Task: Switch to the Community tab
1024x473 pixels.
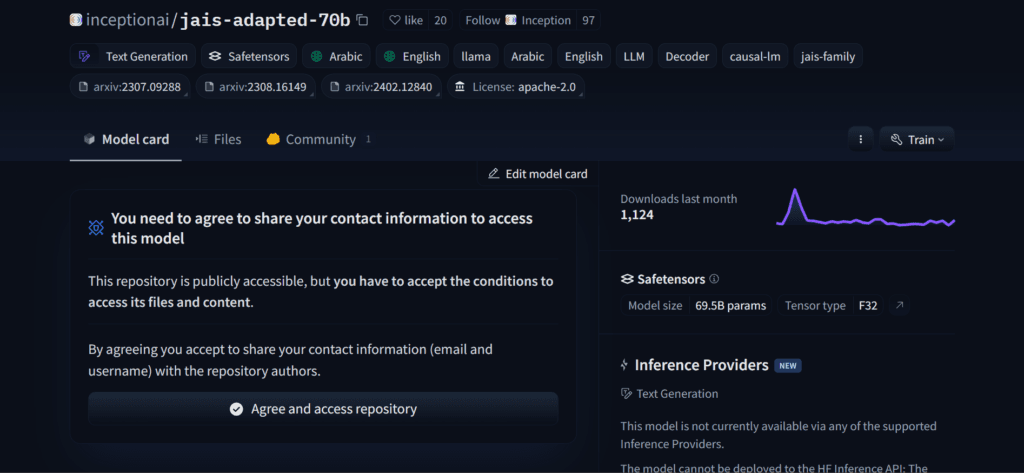Action: [319, 139]
